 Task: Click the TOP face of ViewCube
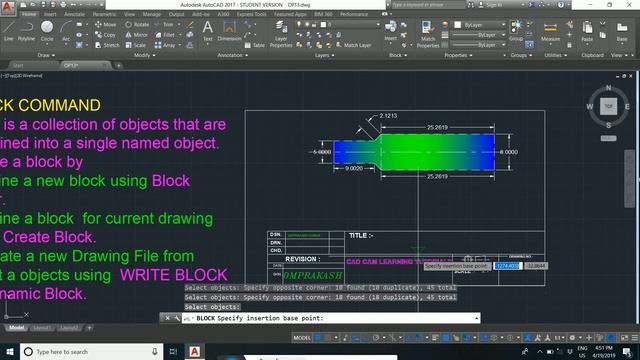pos(608,106)
